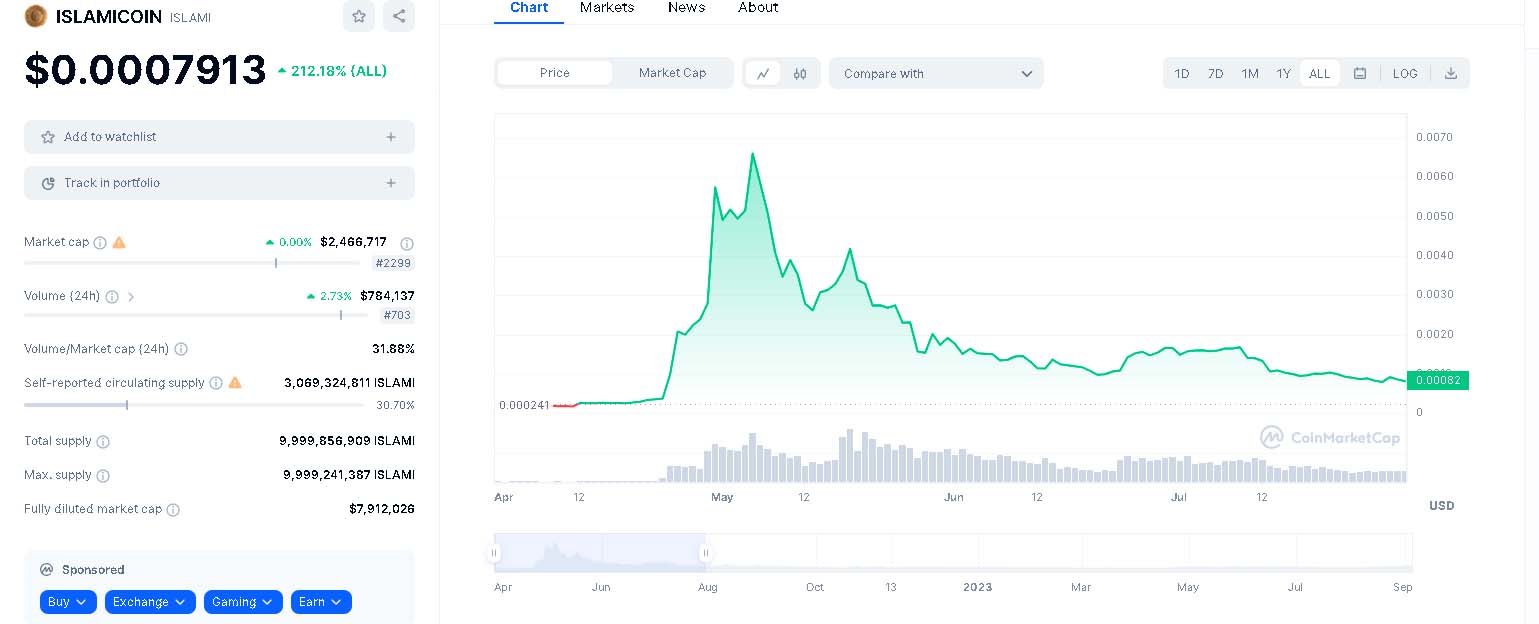Click the #703 volume rank badge
This screenshot has height=624, width=1539.
point(397,315)
